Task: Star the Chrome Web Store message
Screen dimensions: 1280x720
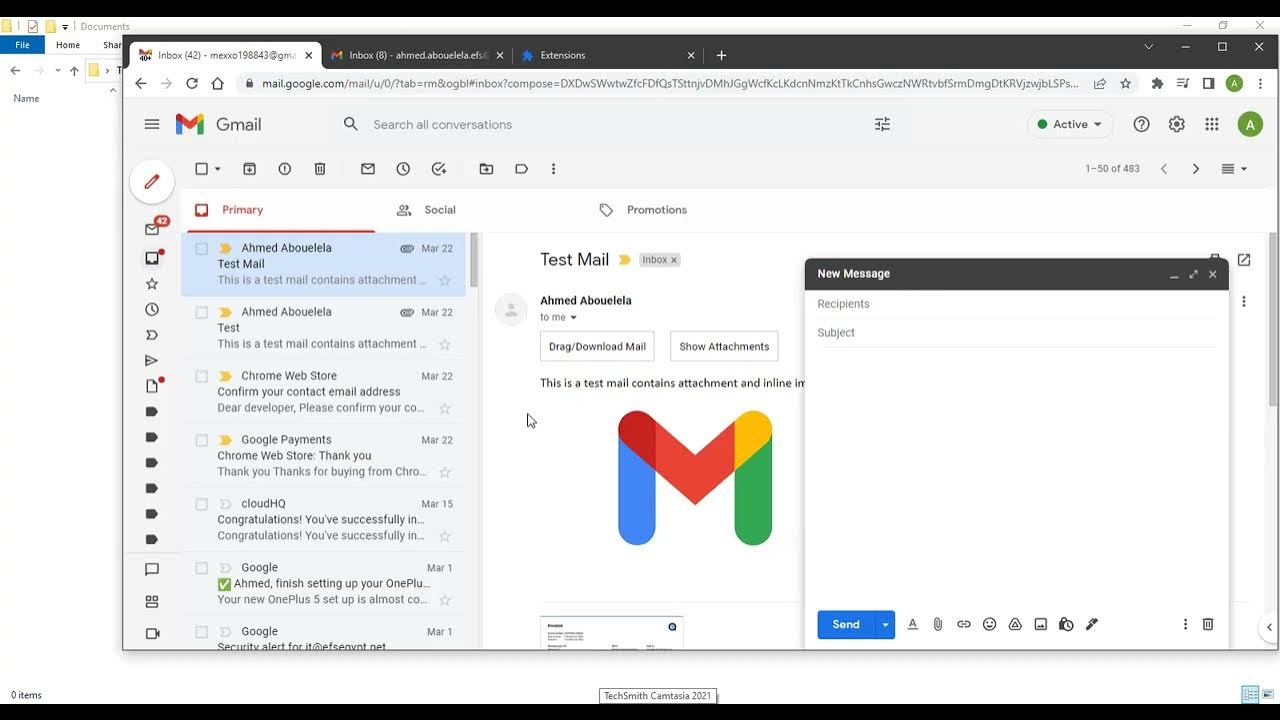Action: pos(445,408)
